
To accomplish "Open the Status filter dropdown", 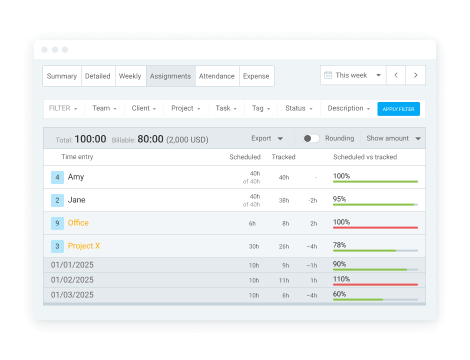I will pos(299,108).
